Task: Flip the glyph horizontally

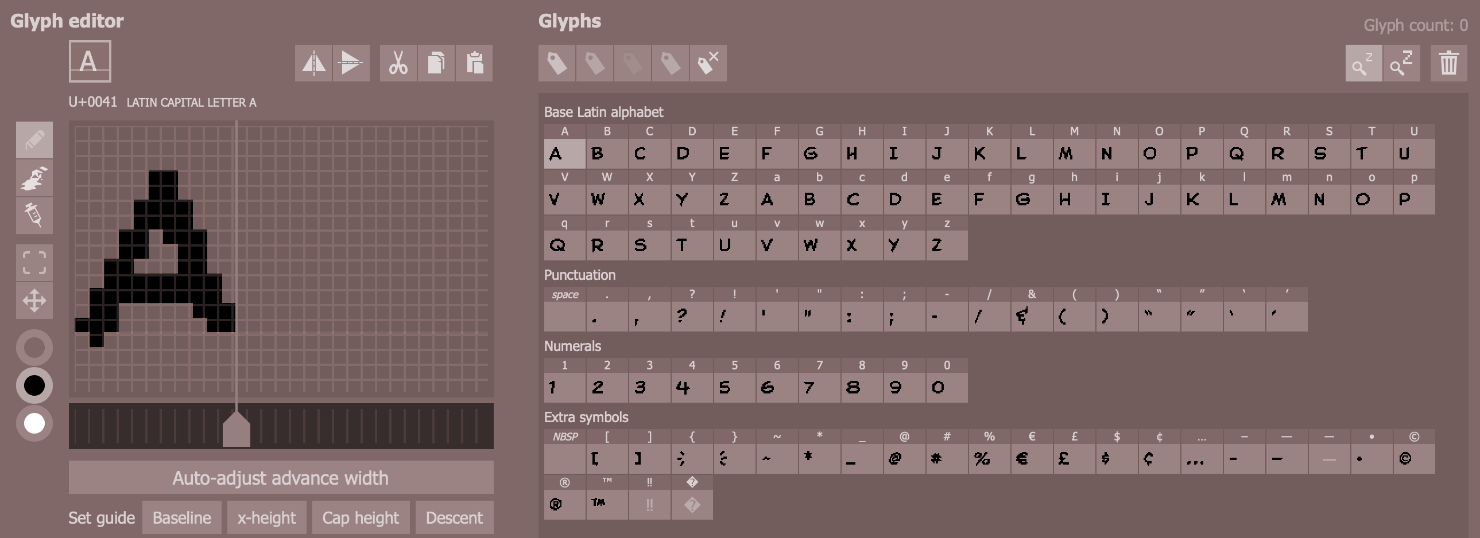Action: coord(314,63)
